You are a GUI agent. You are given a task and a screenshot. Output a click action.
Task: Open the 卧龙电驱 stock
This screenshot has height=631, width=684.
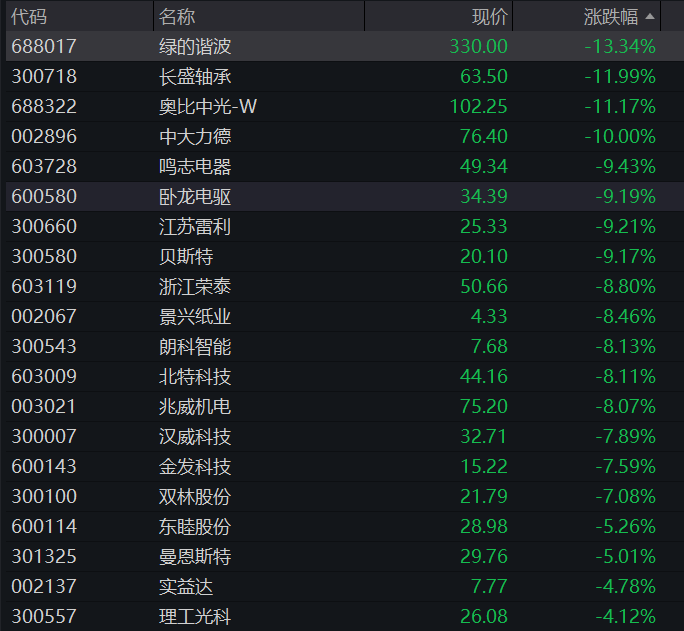[x=195, y=197]
